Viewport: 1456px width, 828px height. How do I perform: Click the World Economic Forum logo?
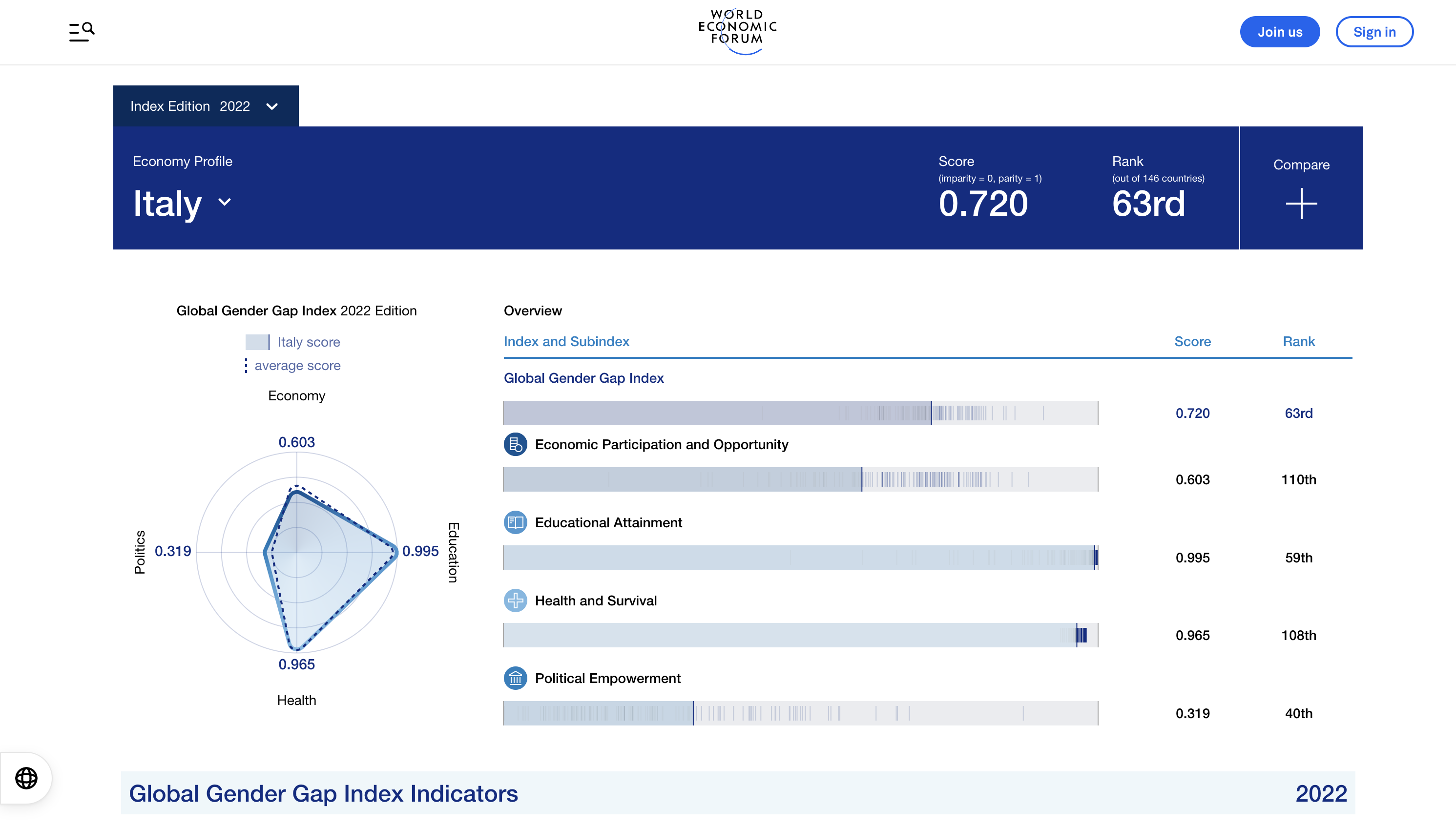(736, 31)
